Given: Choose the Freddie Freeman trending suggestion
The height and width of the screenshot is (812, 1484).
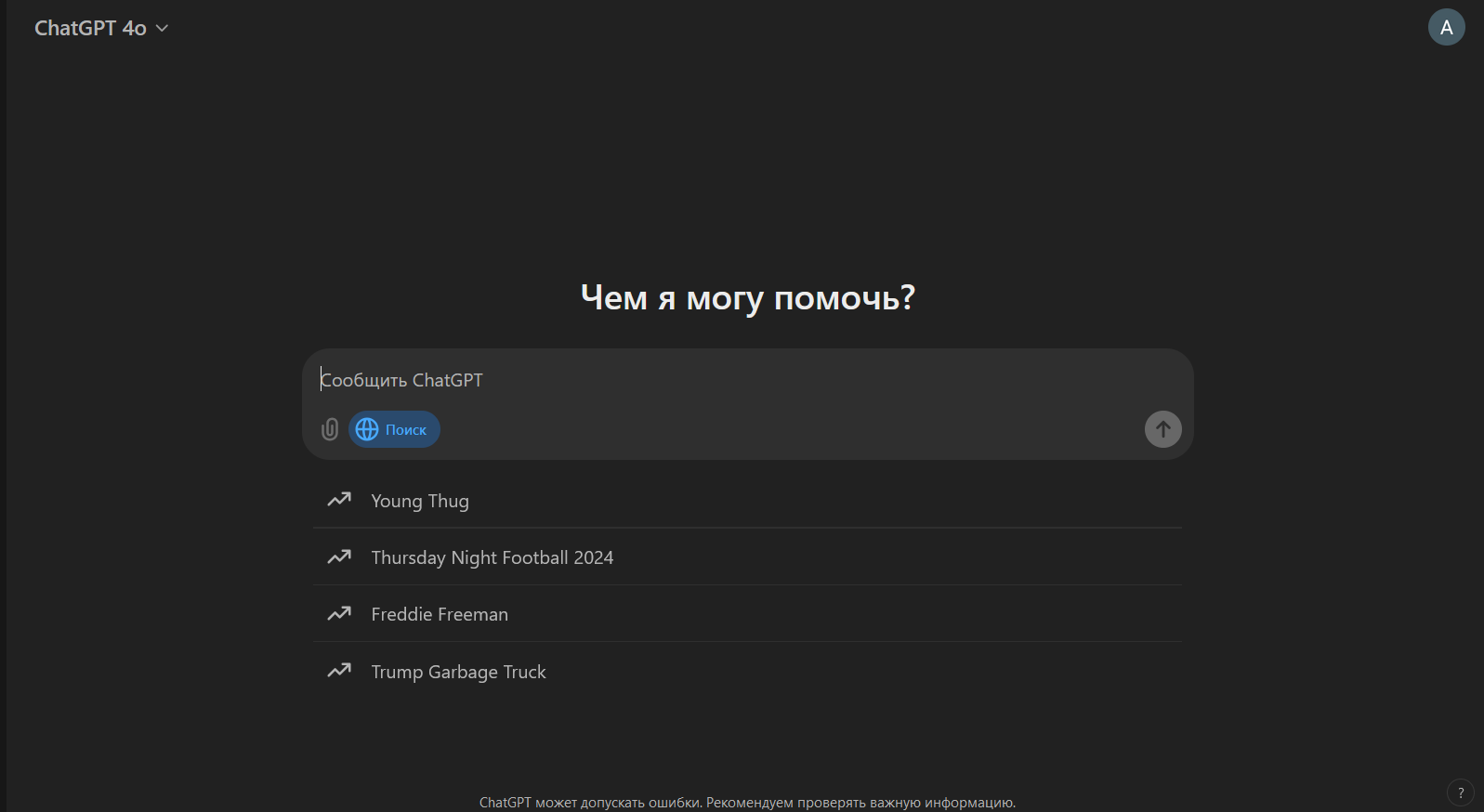Looking at the screenshot, I should (747, 614).
